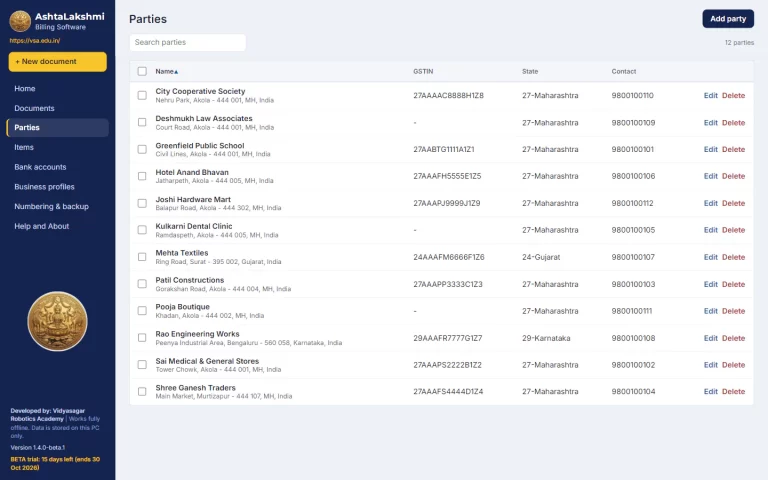This screenshot has width=768, height=480.
Task: Select Kulkarni Dental Clinic checkbox
Action: click(x=142, y=230)
